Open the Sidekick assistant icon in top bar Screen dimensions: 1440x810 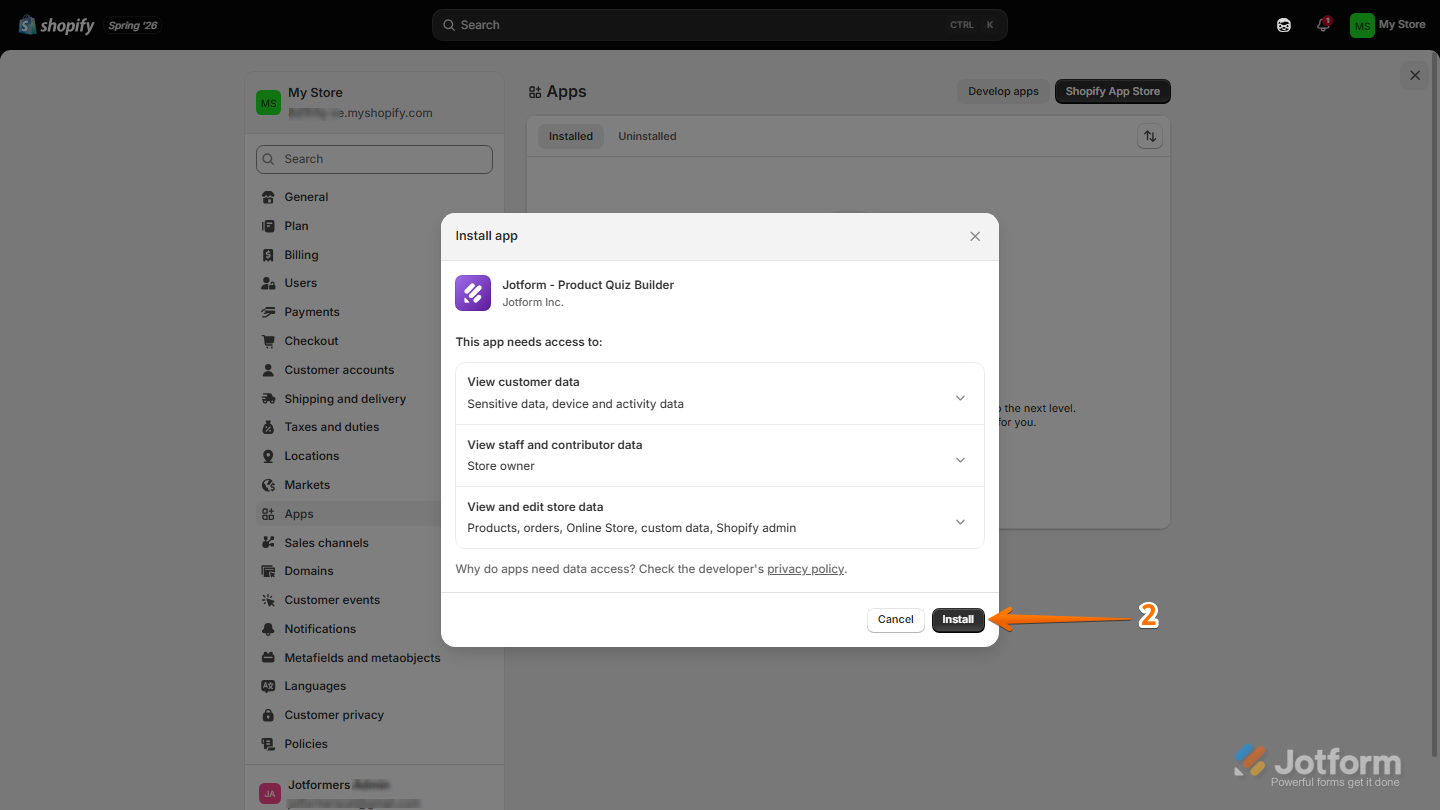click(1284, 25)
